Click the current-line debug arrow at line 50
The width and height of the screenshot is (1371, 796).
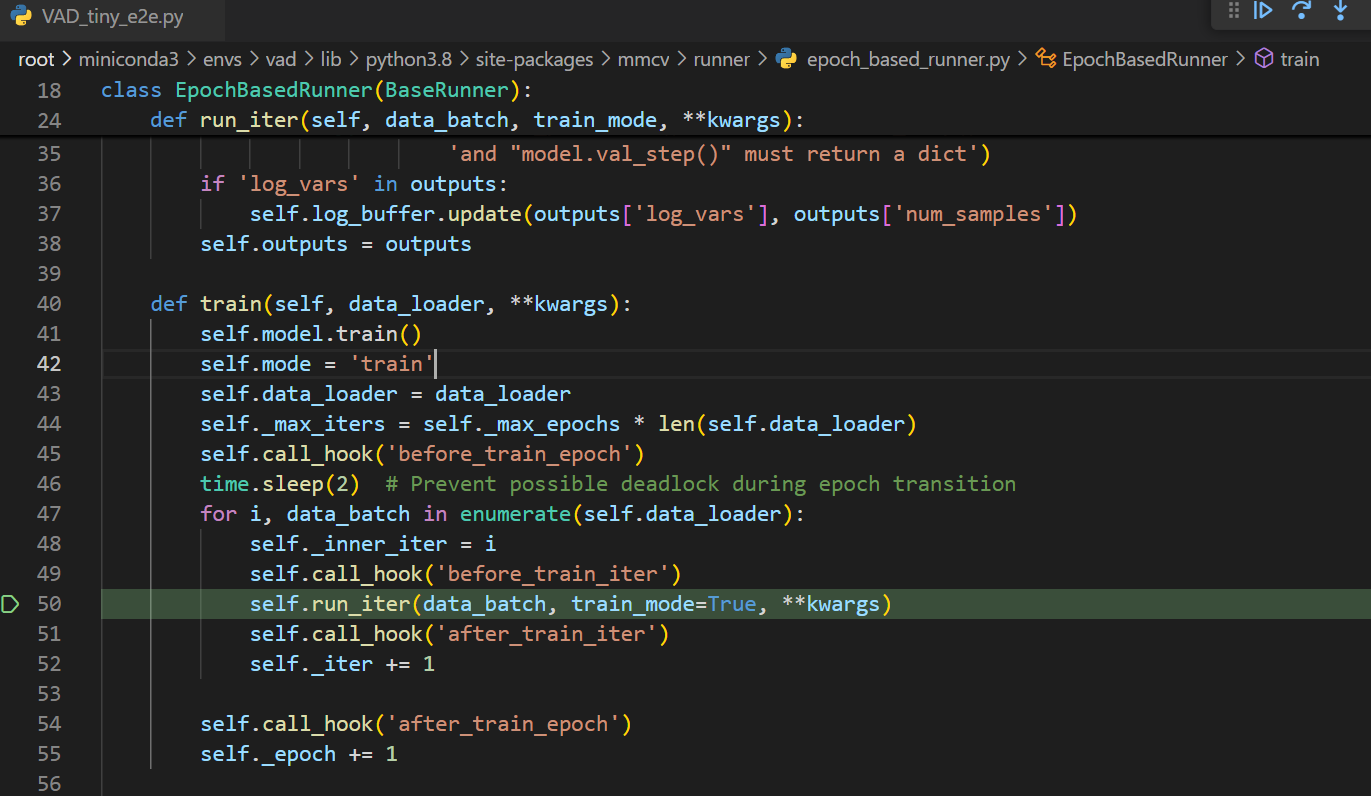11,604
